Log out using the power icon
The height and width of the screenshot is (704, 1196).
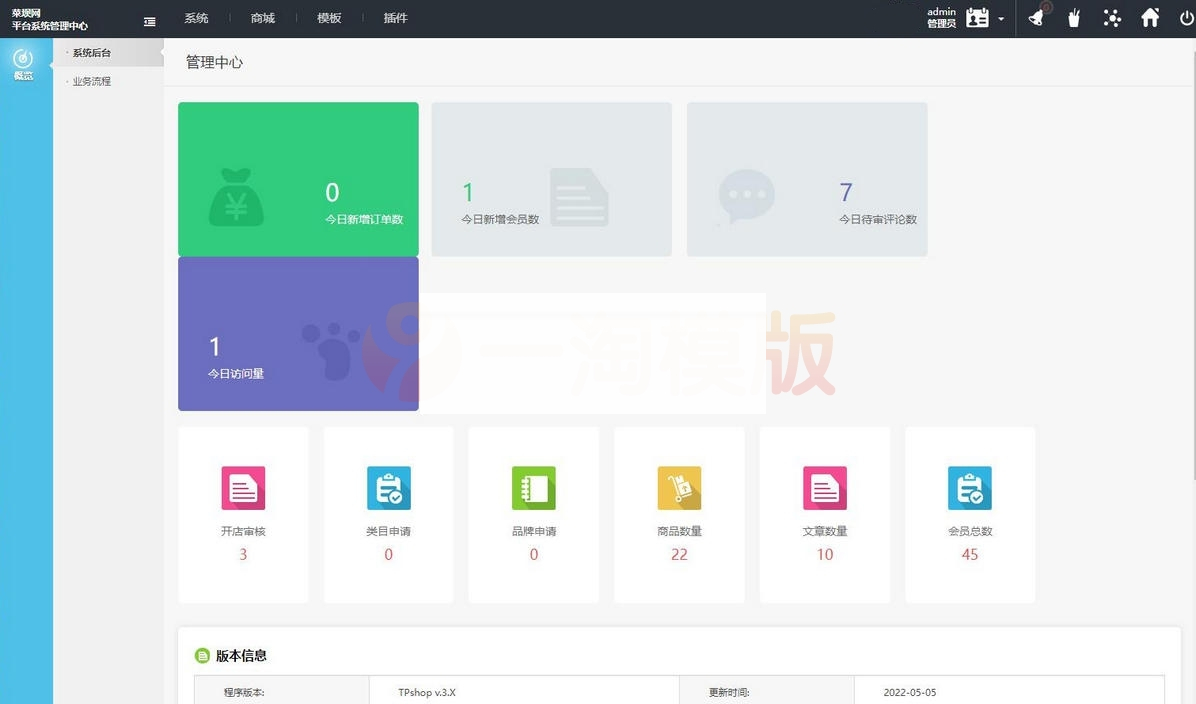click(1186, 17)
